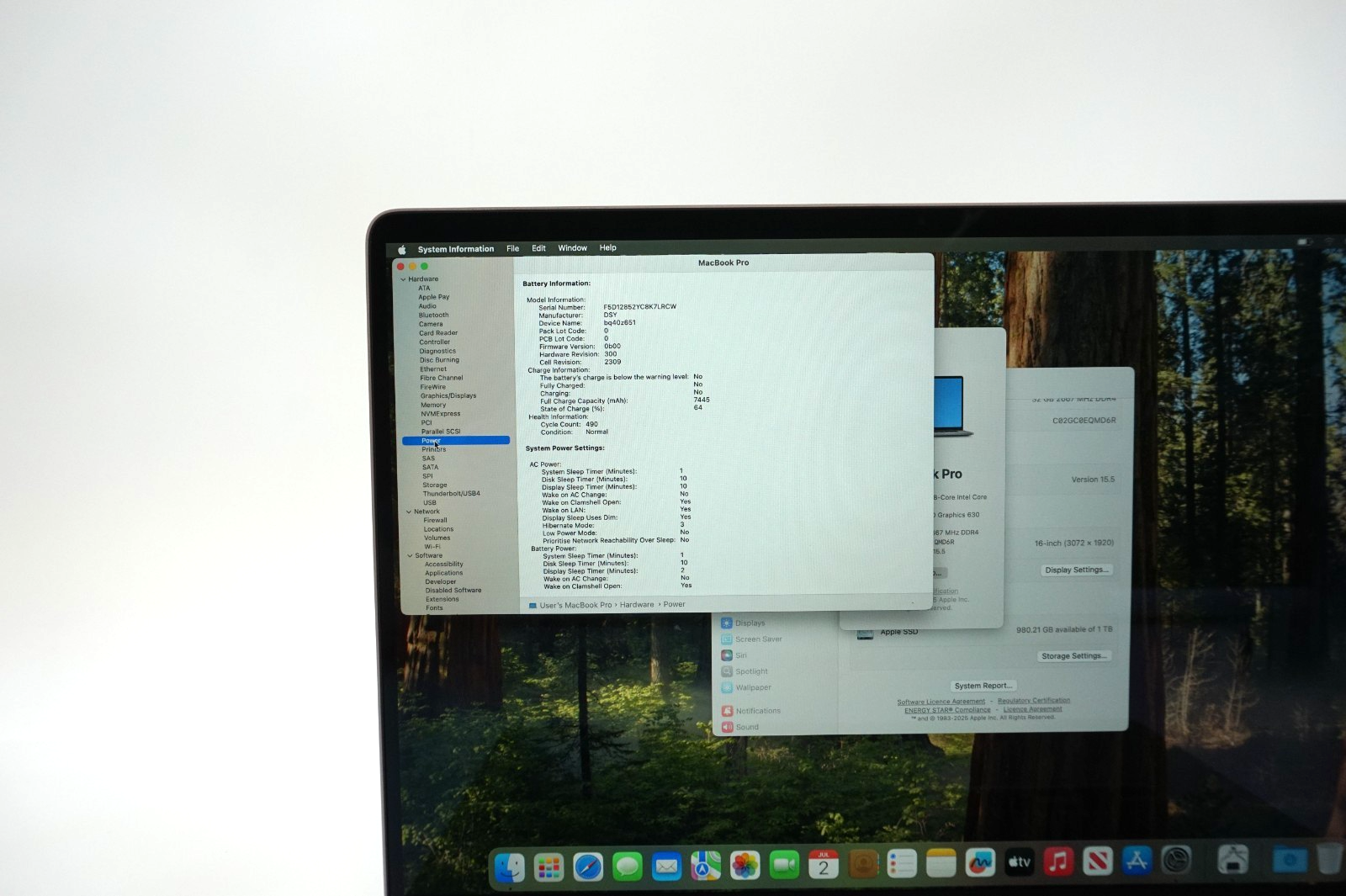This screenshot has height=896, width=1346.
Task: Open Spotlight in System Settings sidebar
Action: click(745, 671)
